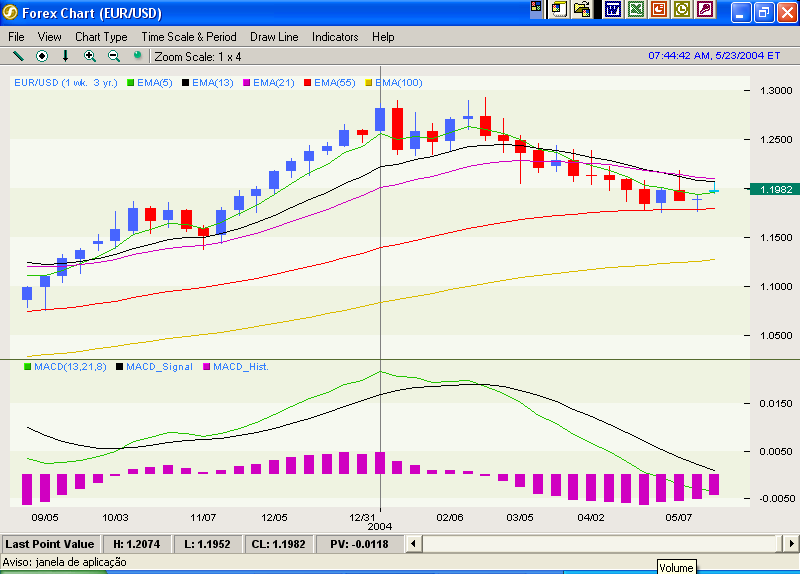This screenshot has height=574, width=800.
Task: Click the down arrow marker icon
Action: pyautogui.click(x=66, y=56)
